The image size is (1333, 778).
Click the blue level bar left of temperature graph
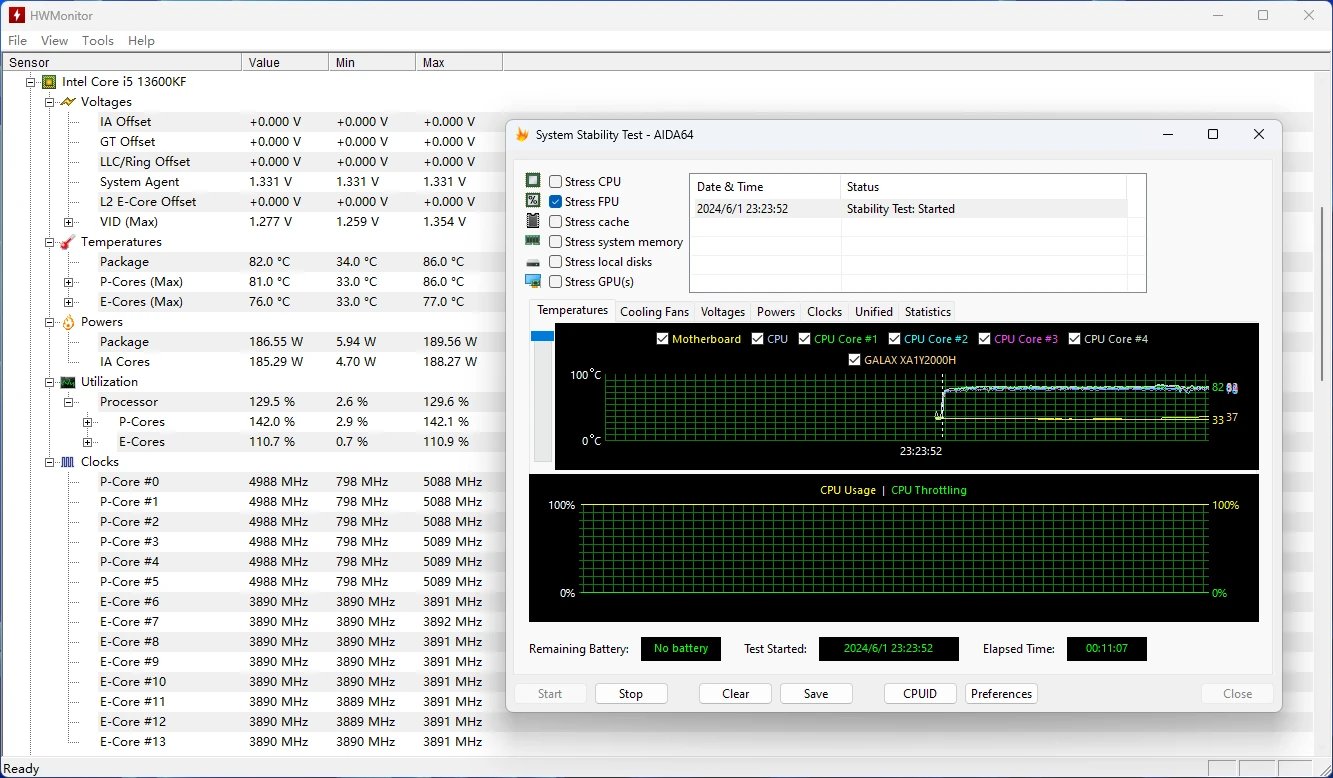(x=542, y=337)
